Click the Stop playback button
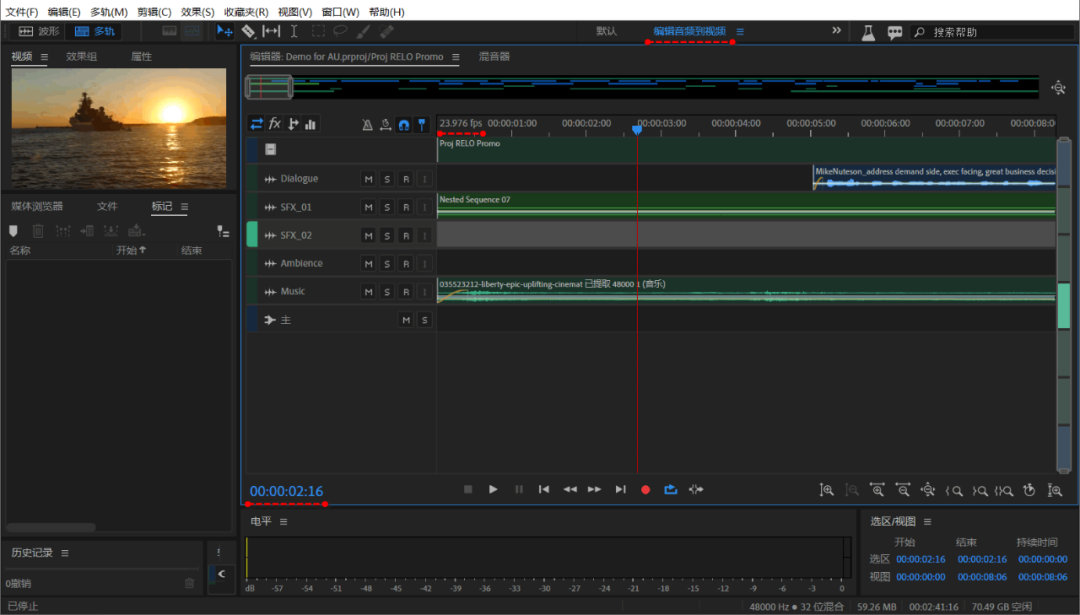The height and width of the screenshot is (615, 1080). 468,489
